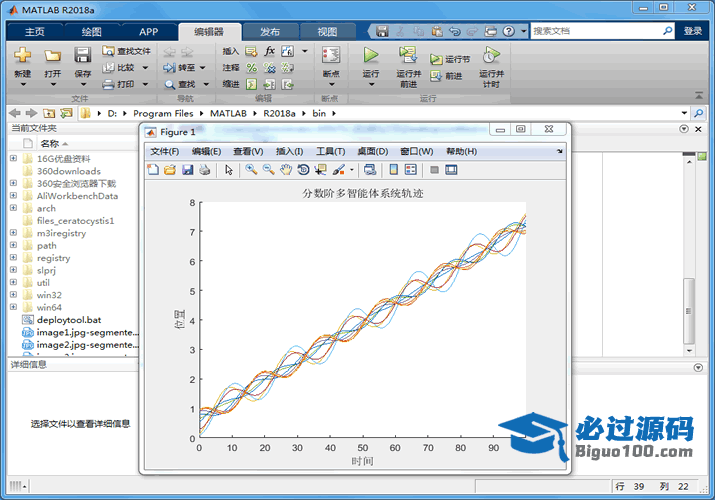Click R2018a in address path
This screenshot has width=715, height=500.
[279, 113]
